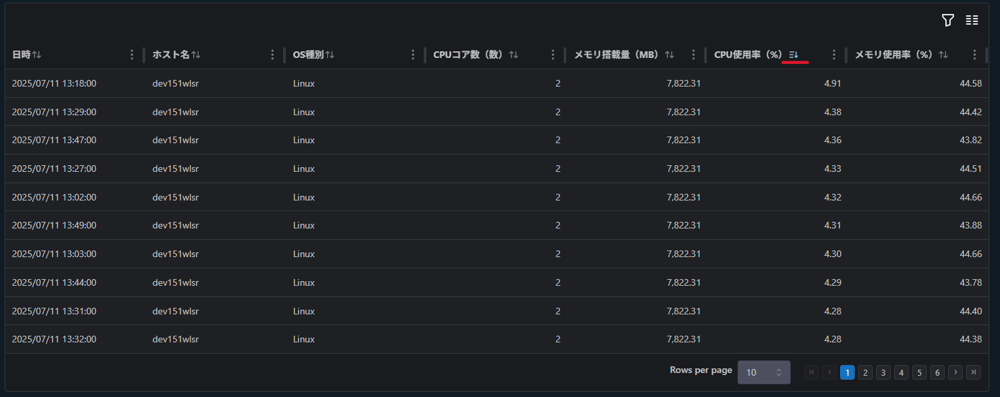Open ホスト名 column three-dot menu
Image resolution: width=1000 pixels, height=397 pixels.
(x=272, y=55)
